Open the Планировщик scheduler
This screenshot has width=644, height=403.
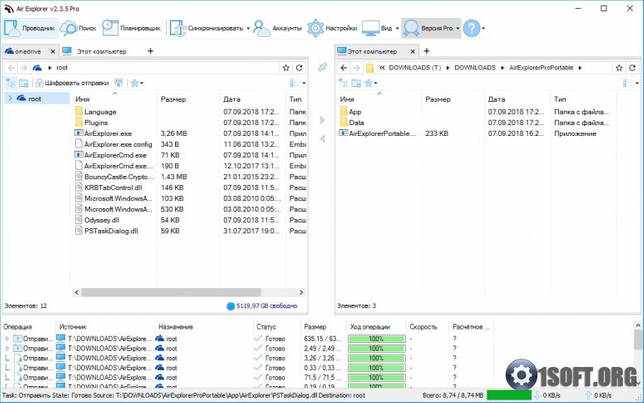coord(131,28)
